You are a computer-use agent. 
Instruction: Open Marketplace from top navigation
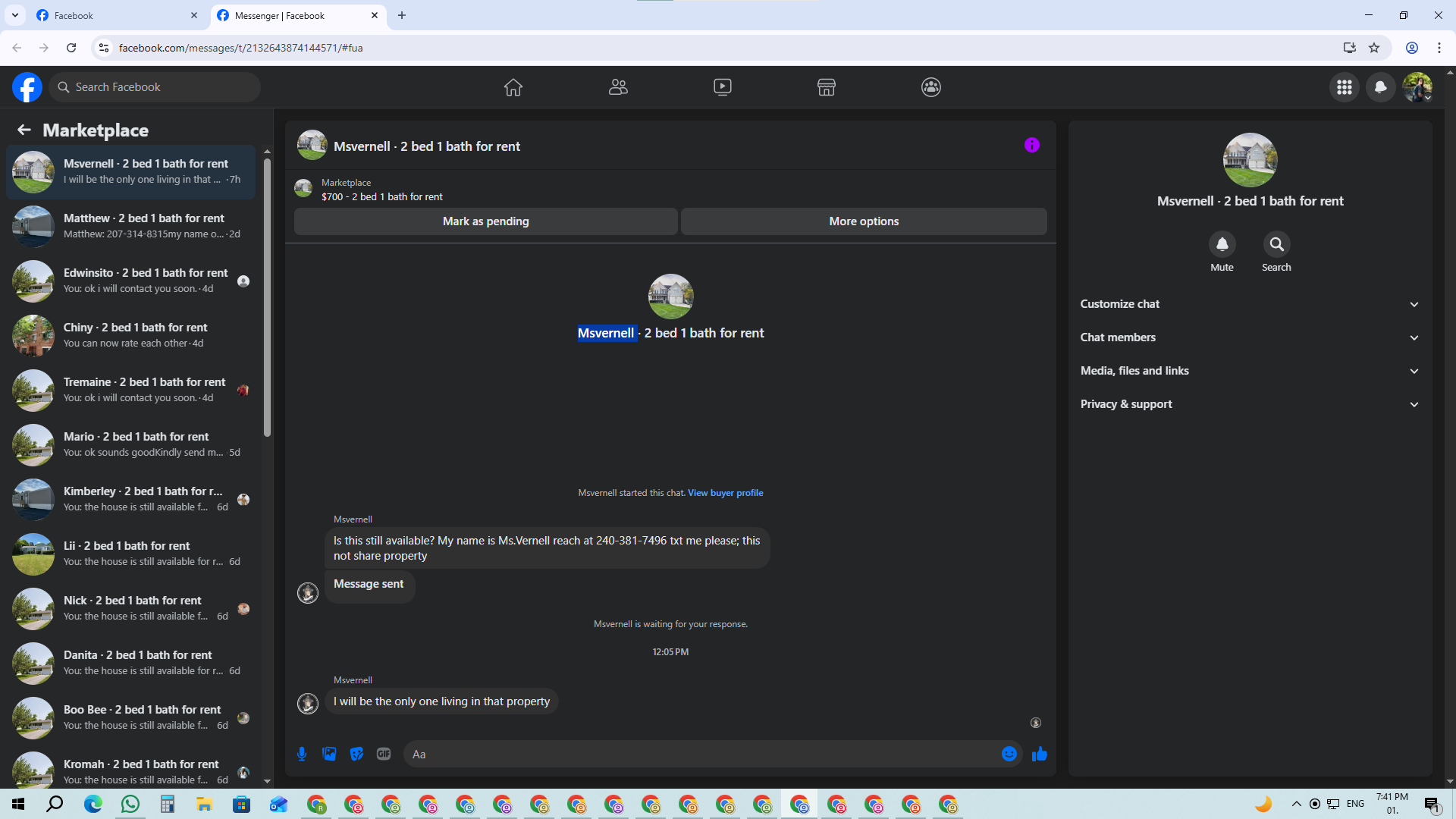pos(826,87)
